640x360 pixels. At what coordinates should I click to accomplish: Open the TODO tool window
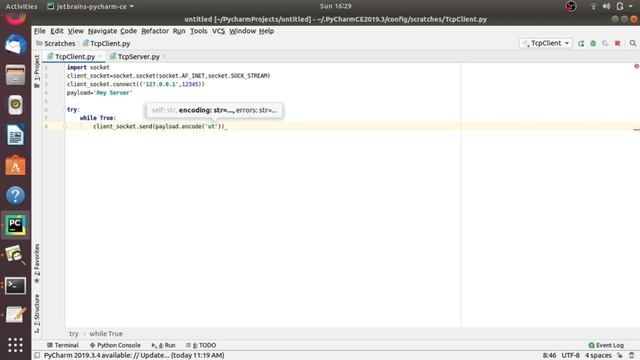pyautogui.click(x=201, y=345)
